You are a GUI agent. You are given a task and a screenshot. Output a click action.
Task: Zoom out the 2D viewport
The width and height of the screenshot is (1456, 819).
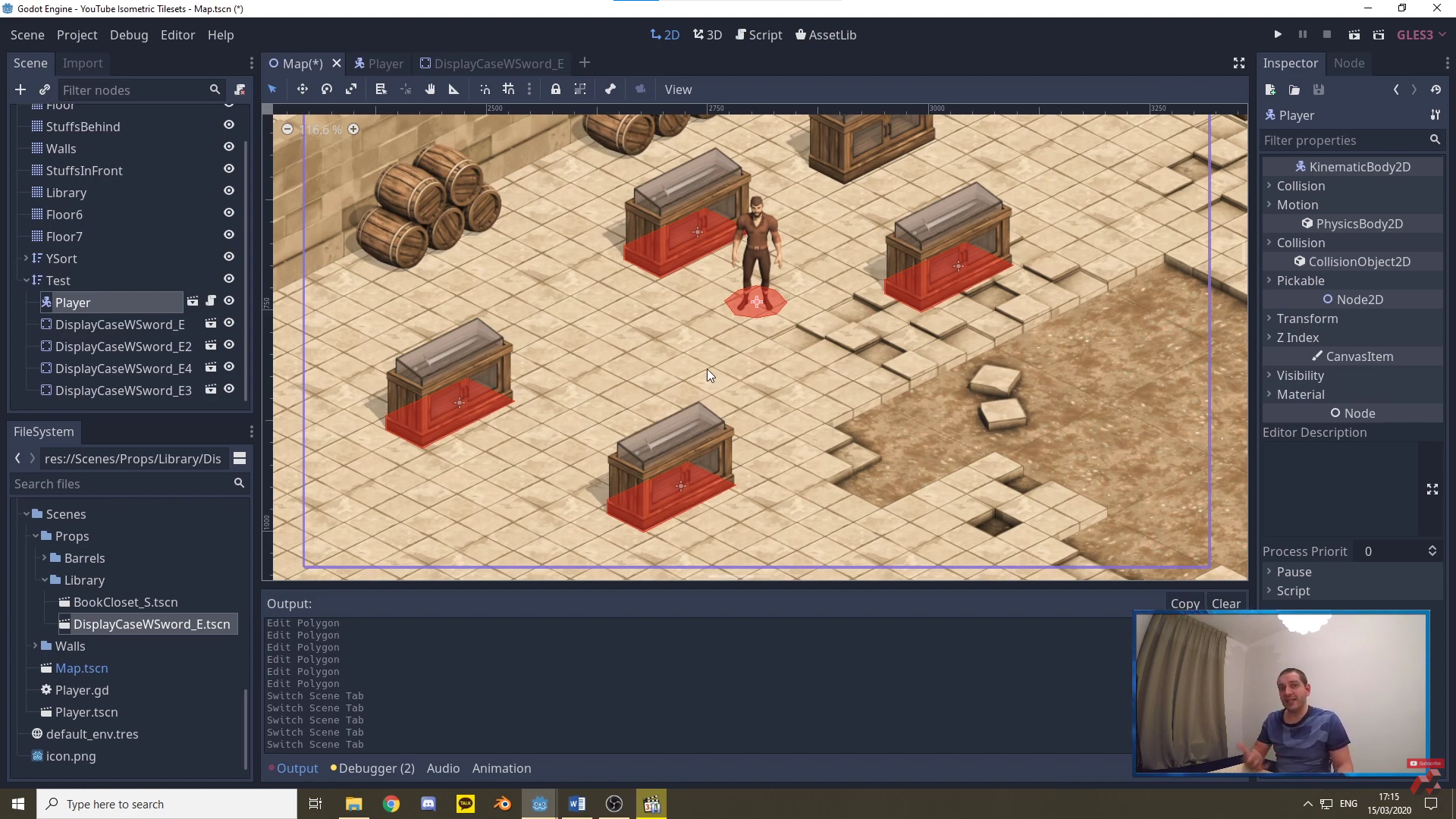tap(287, 130)
